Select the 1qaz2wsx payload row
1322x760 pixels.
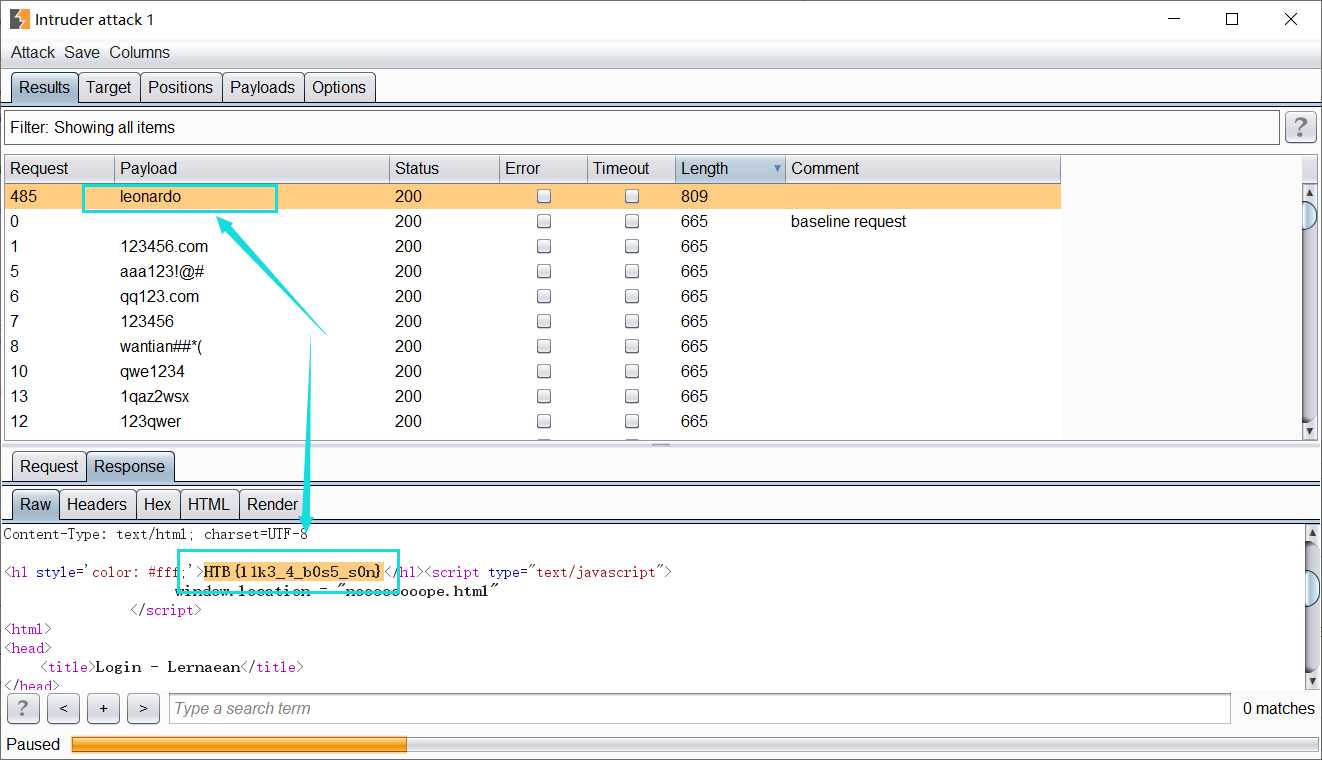coord(532,396)
